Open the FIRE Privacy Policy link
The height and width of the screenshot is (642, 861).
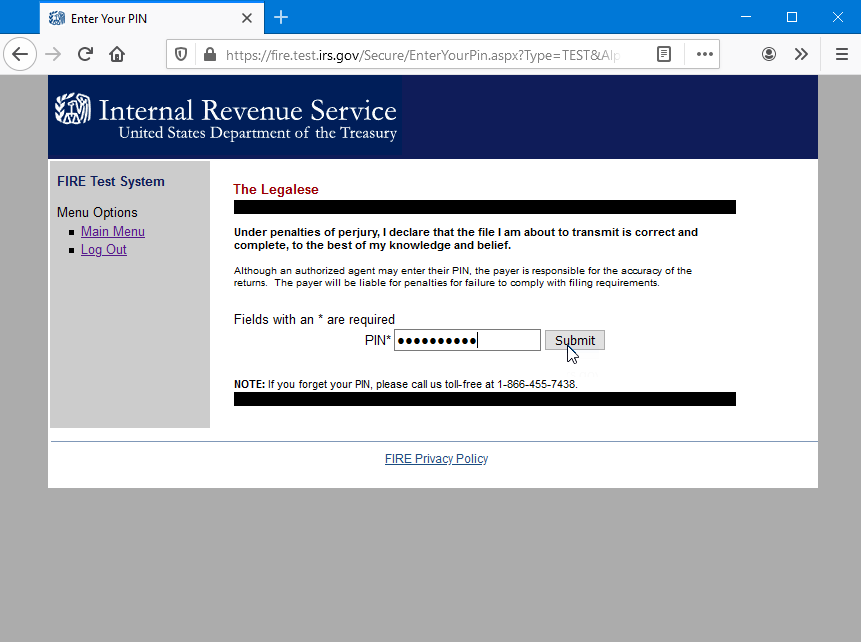tap(436, 459)
